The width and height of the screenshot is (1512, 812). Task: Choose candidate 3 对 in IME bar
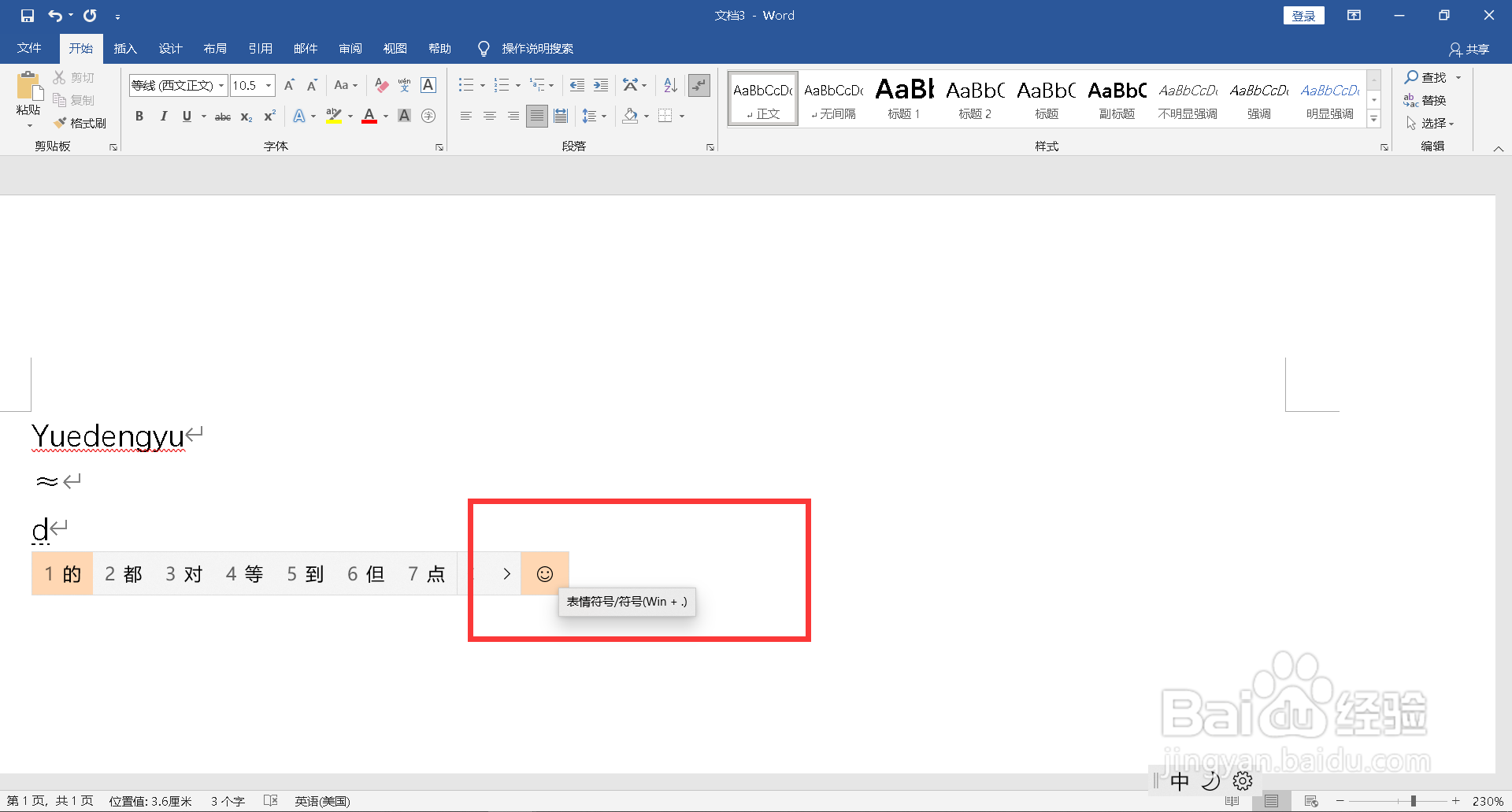click(184, 574)
